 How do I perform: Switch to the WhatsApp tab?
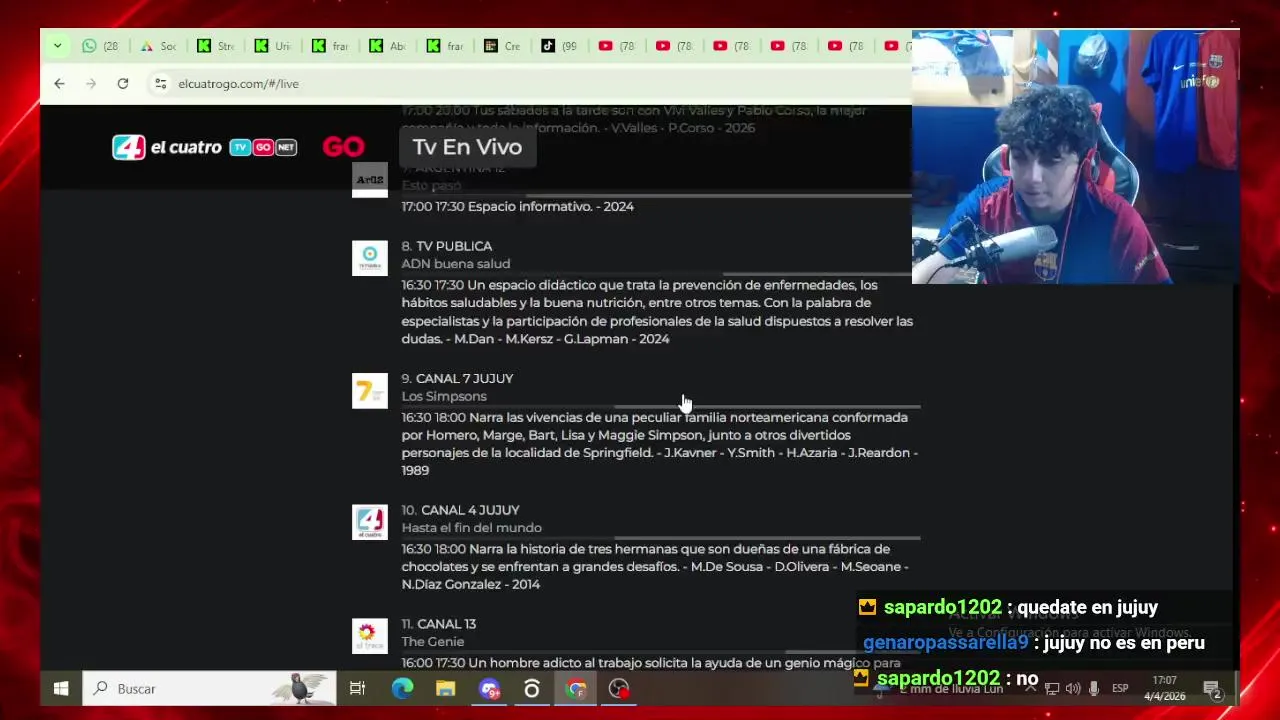tap(100, 46)
